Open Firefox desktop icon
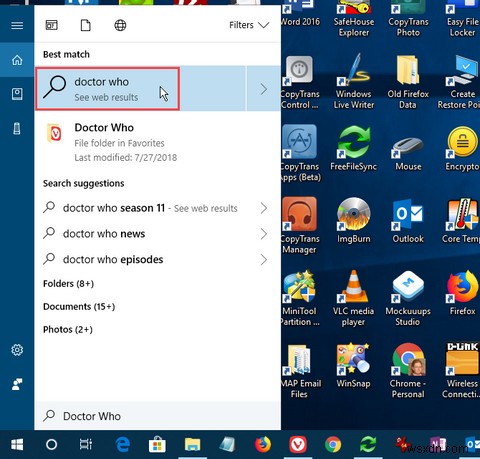 click(462, 293)
